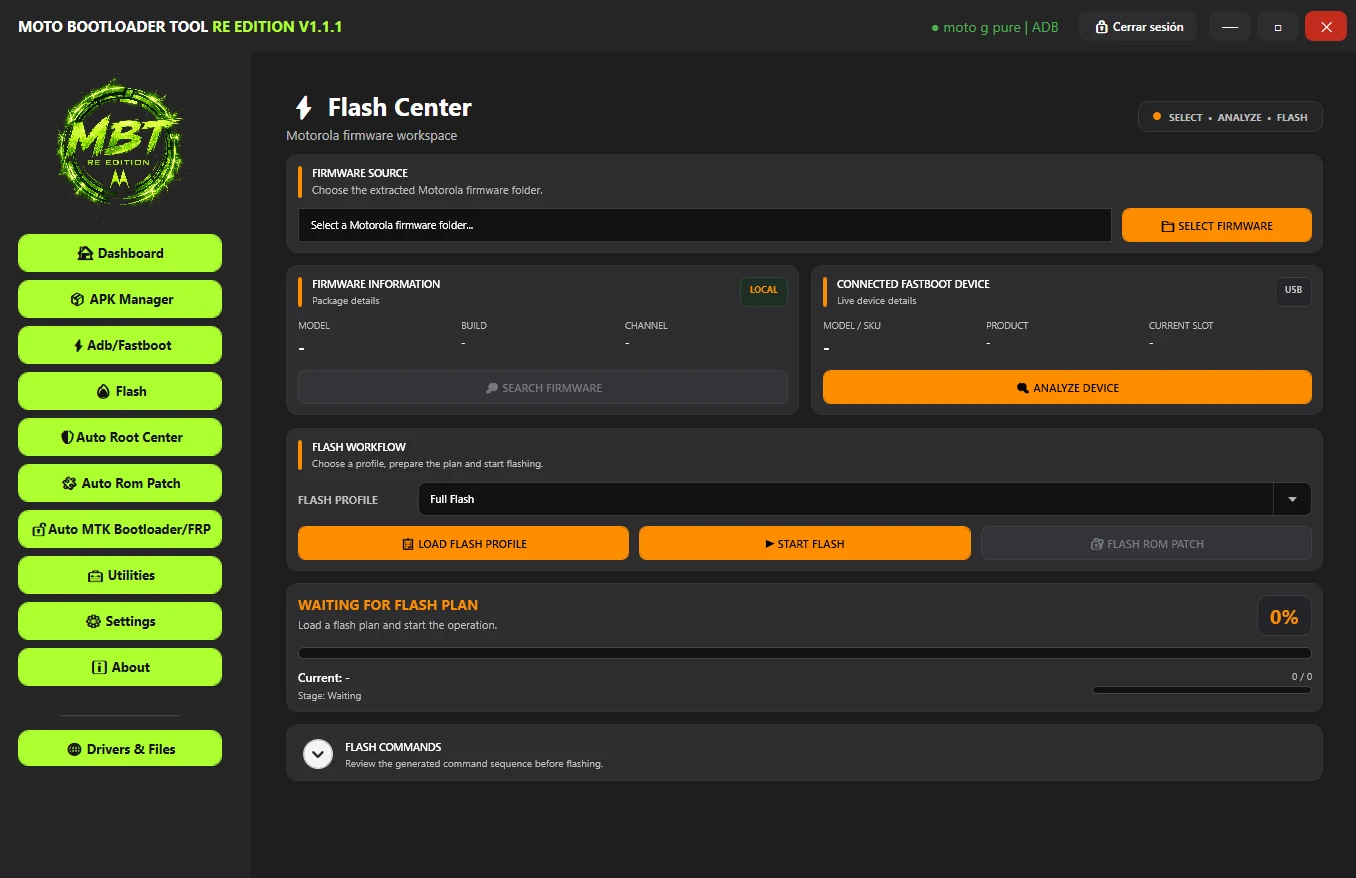Click the ANALYZE DEVICE button
The height and width of the screenshot is (878, 1356).
coord(1067,388)
